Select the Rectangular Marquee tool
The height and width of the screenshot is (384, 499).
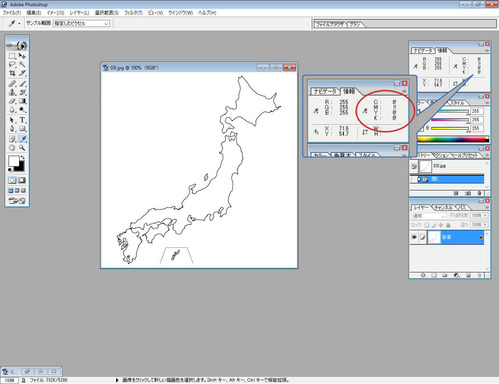pyautogui.click(x=12, y=56)
